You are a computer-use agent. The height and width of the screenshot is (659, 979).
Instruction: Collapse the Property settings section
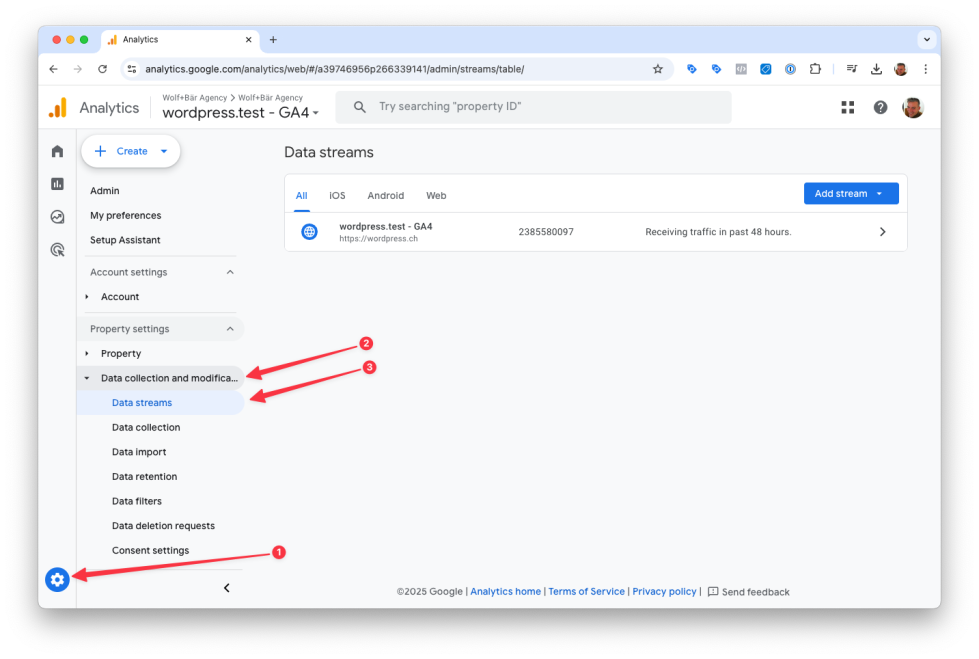click(230, 329)
